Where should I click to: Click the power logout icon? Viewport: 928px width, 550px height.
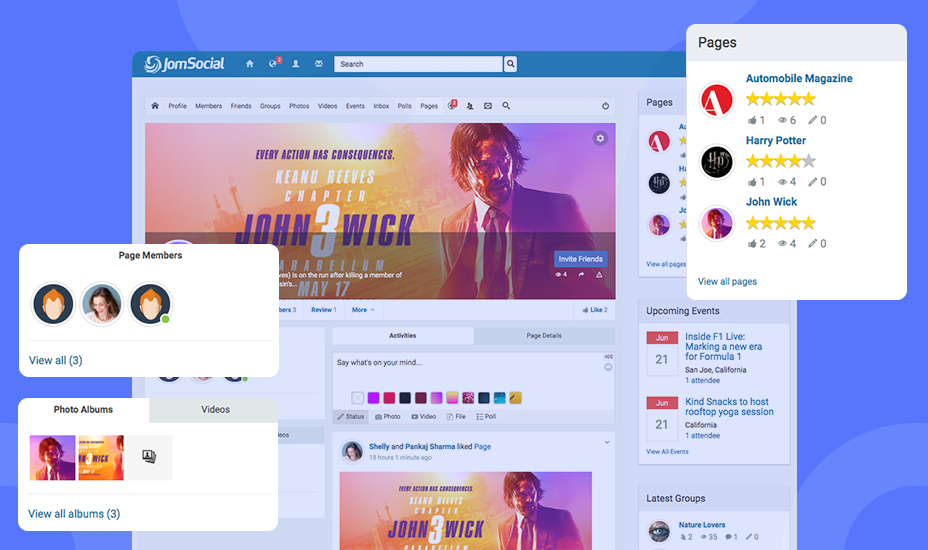point(605,106)
